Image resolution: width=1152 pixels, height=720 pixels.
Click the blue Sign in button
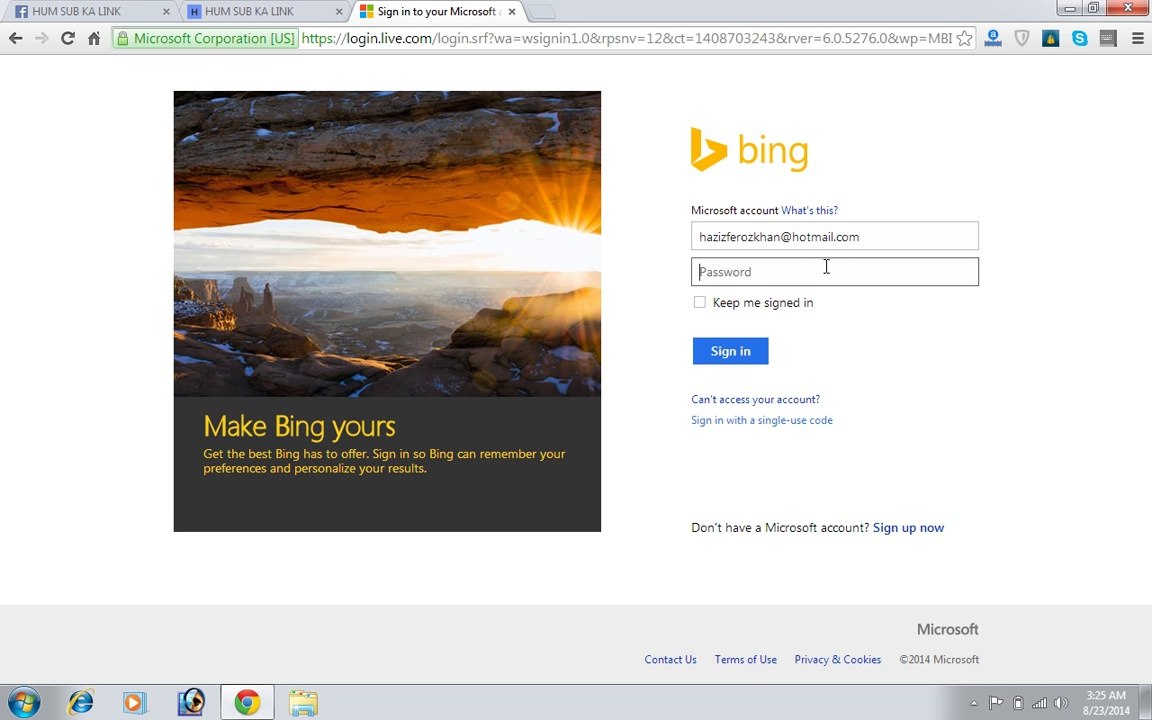point(730,351)
